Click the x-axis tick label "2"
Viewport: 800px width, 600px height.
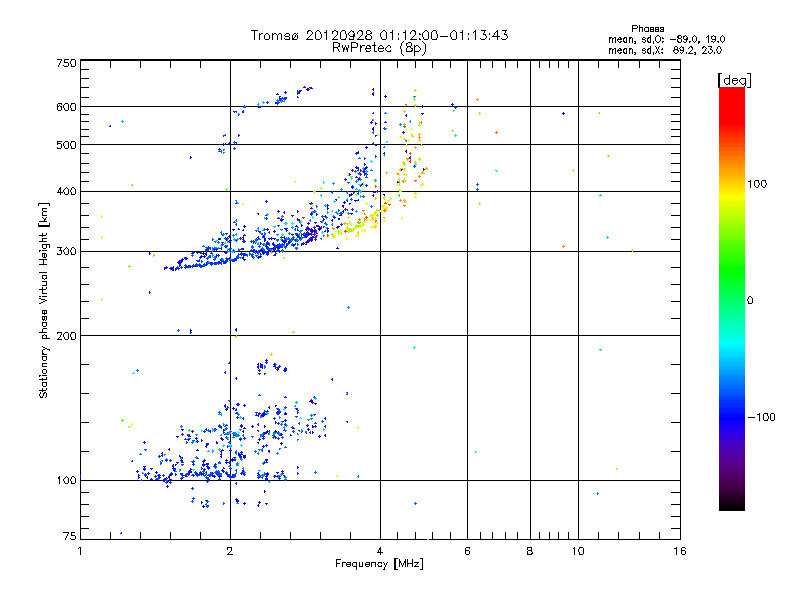pos(230,551)
